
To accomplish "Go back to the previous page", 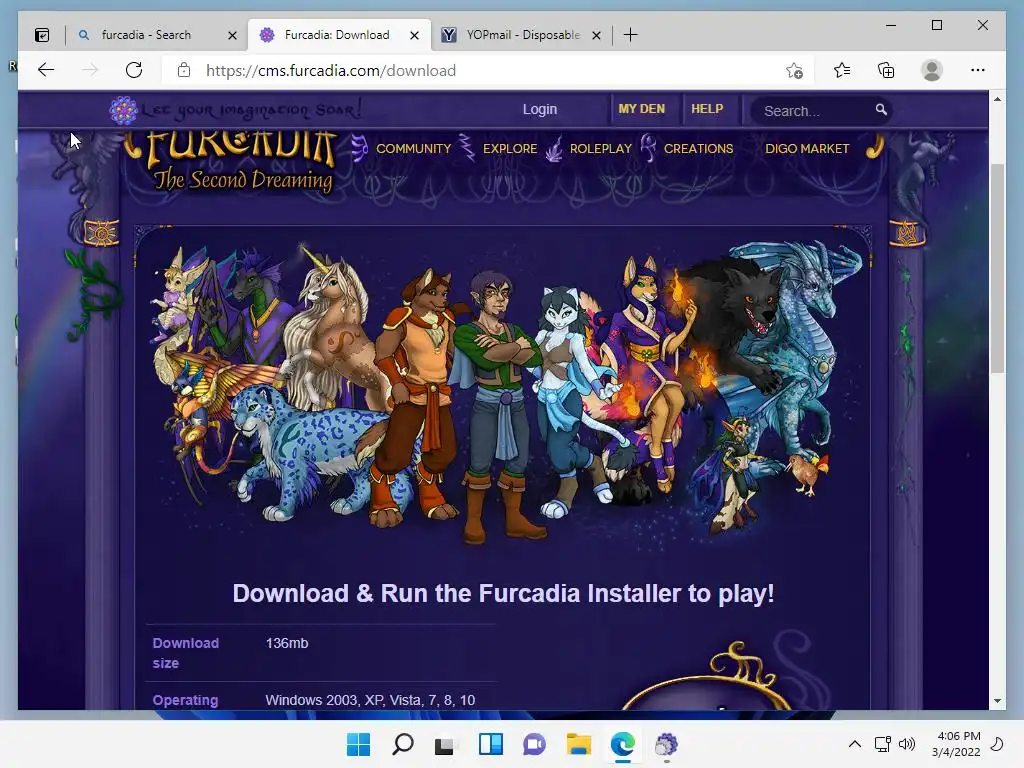I will (46, 70).
